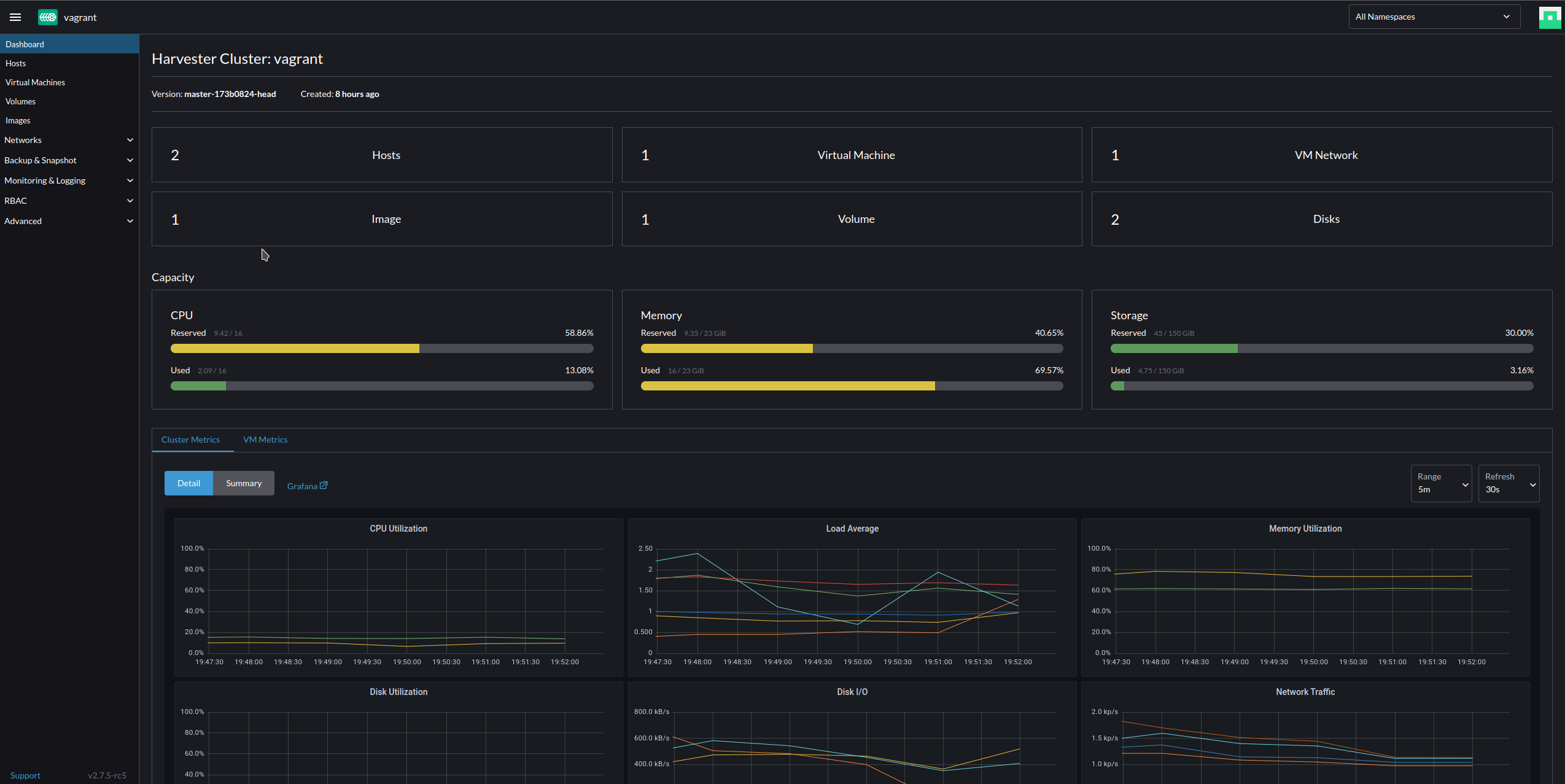Open the Virtual Machines page

tap(35, 82)
